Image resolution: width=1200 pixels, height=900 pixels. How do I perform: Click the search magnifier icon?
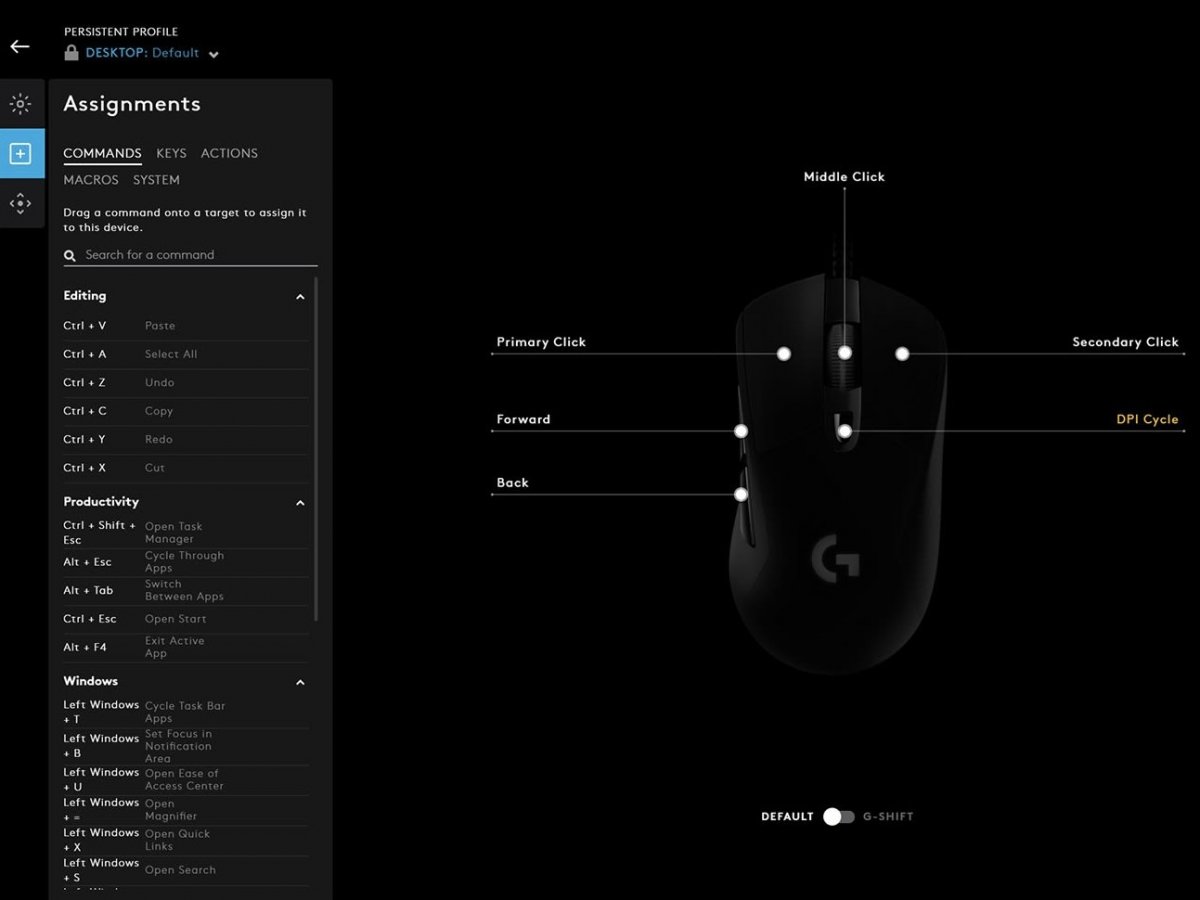pyautogui.click(x=70, y=256)
